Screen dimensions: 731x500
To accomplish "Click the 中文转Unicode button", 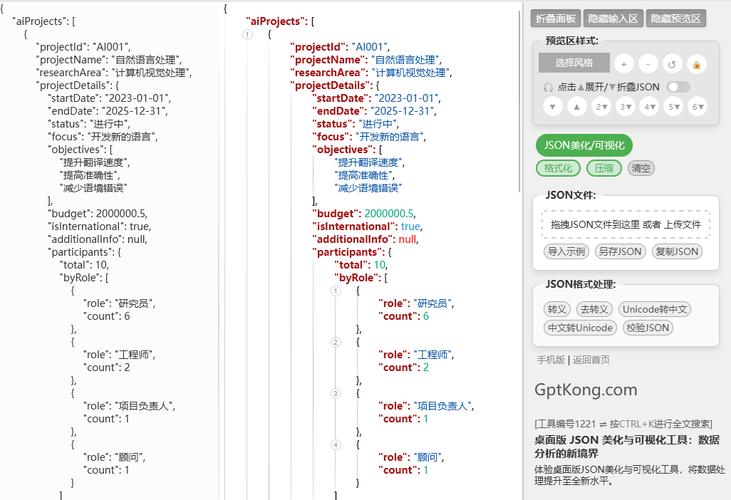I will (580, 328).
